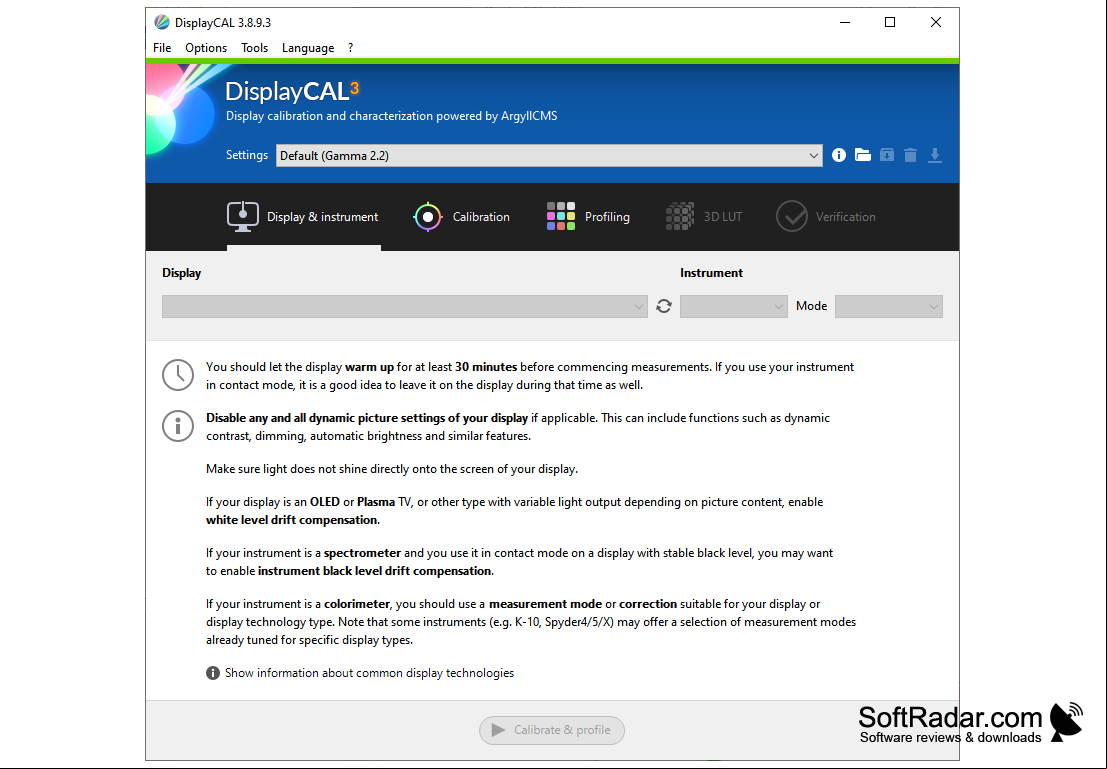This screenshot has height=769, width=1107.
Task: Expand the Mode dropdown
Action: click(x=889, y=306)
